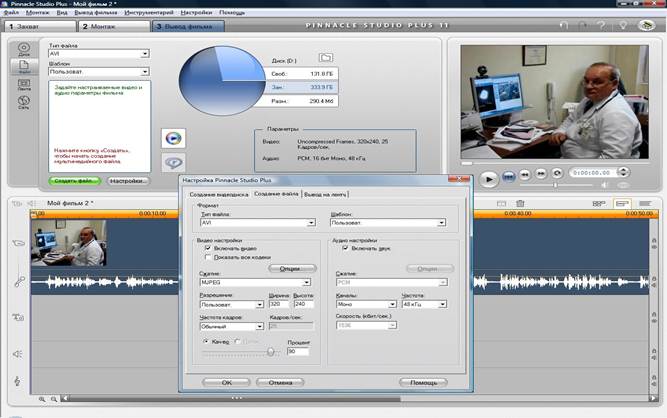This screenshot has height=418, width=667.
Task: Open the output folder browse icon
Action: [x=326, y=57]
